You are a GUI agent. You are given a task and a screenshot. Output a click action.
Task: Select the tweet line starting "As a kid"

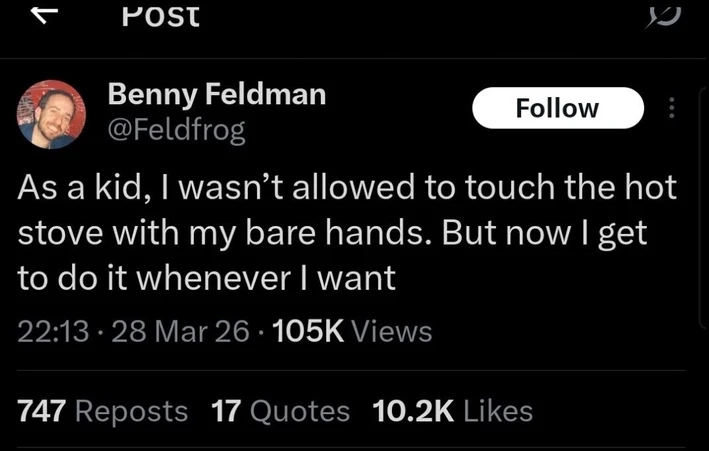pyautogui.click(x=347, y=187)
